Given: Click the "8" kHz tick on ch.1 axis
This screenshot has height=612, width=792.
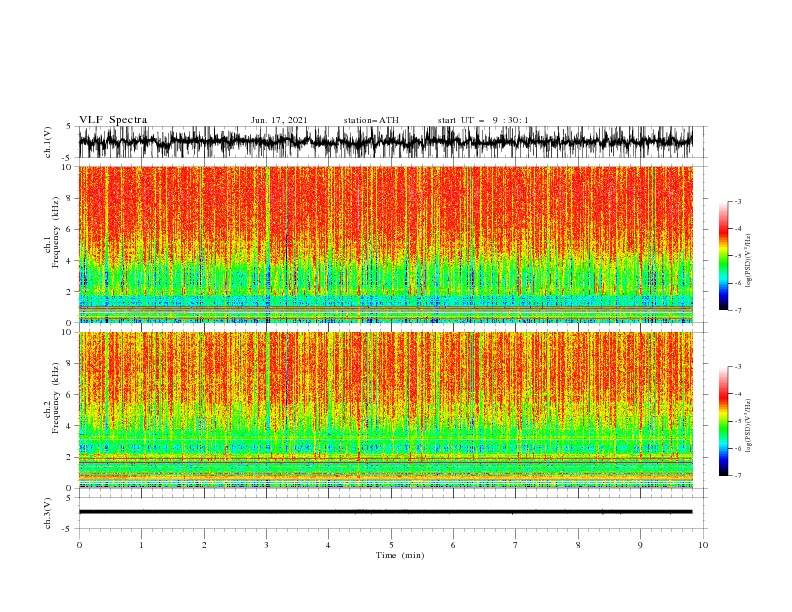Looking at the screenshot, I should (x=70, y=198).
